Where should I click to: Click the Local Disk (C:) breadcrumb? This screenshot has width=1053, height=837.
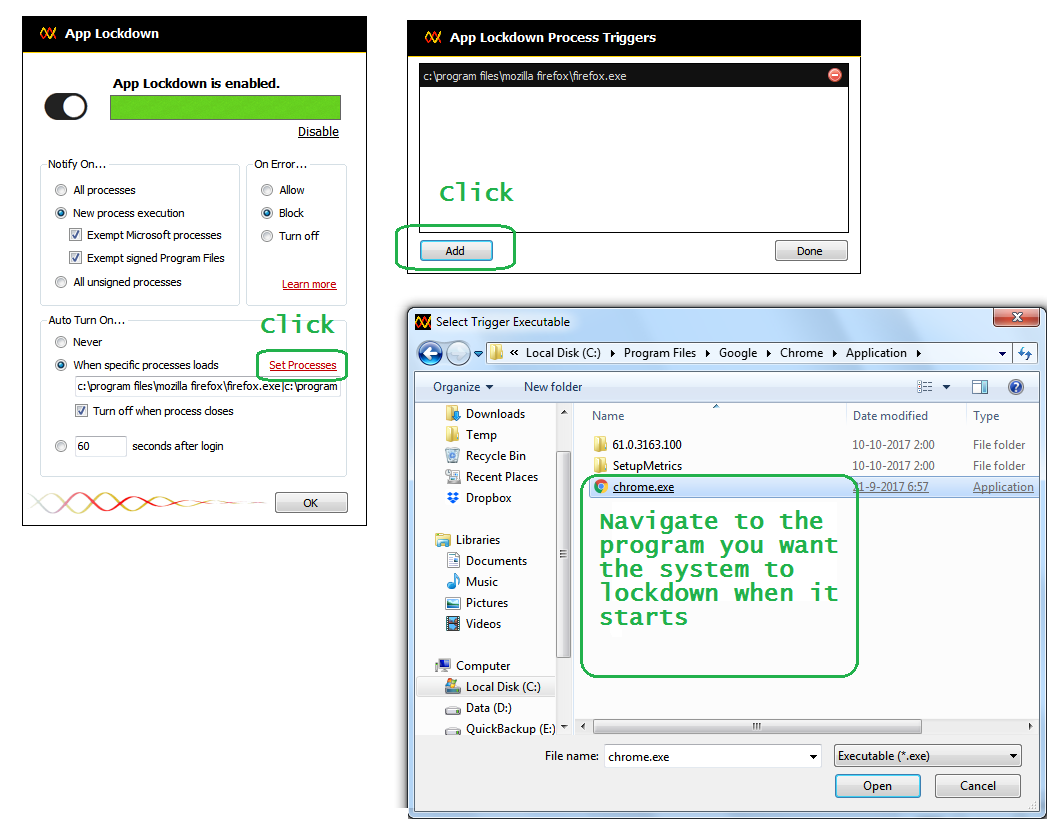[x=563, y=353]
